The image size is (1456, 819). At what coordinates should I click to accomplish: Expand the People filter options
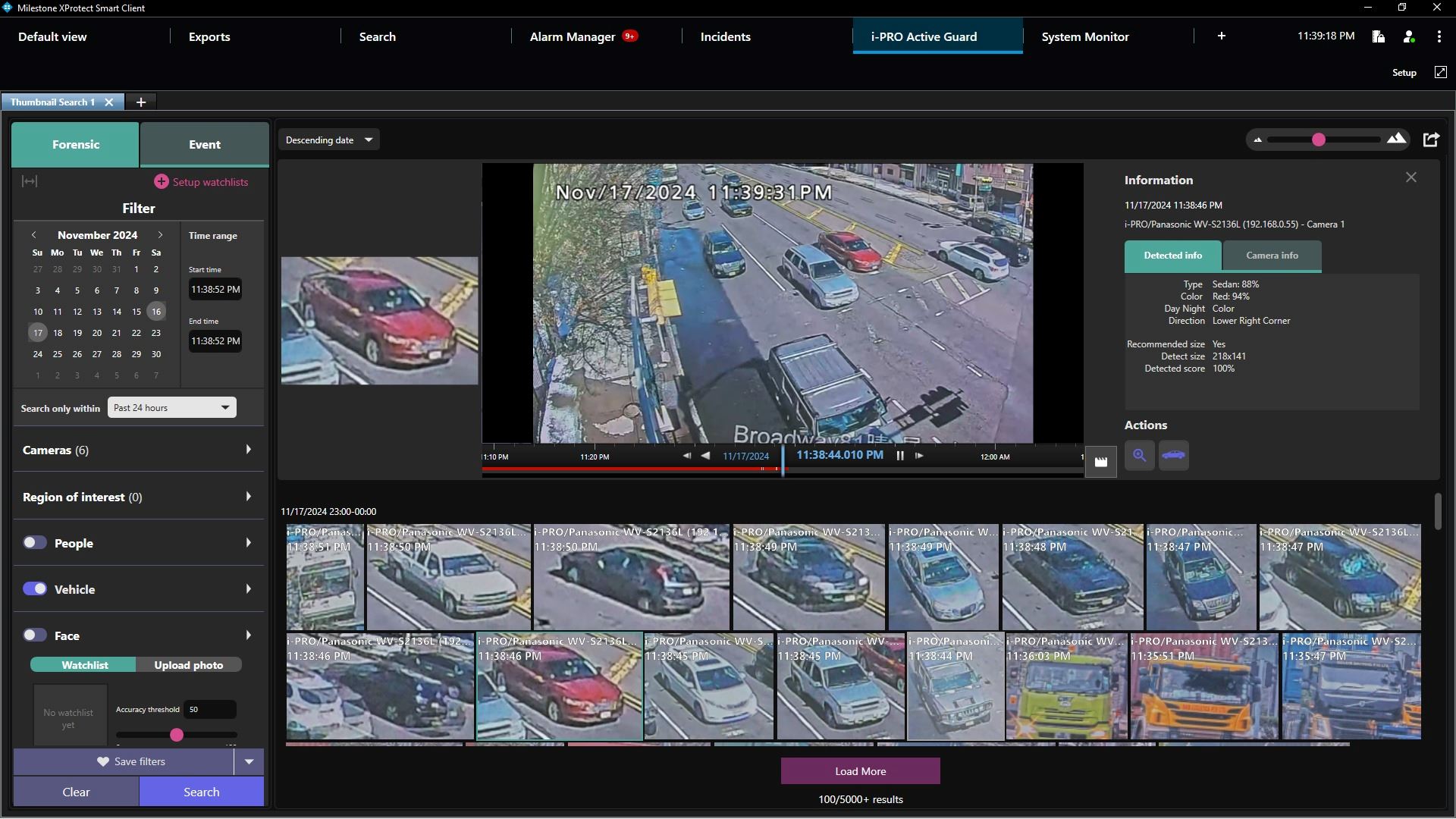coord(248,543)
